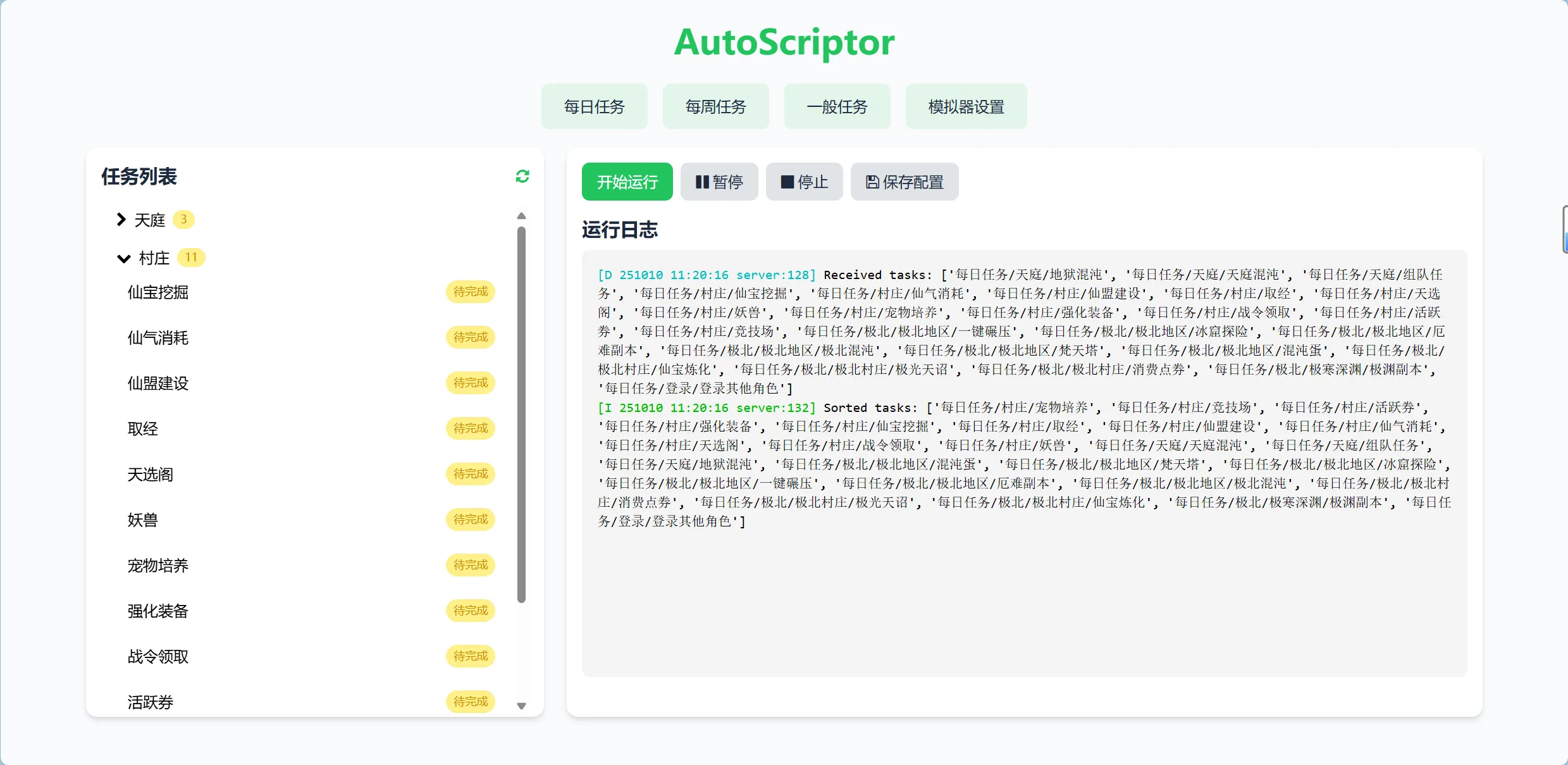Click the task list vertical scrollbar thumb
Image resolution: width=1568 pixels, height=765 pixels.
click(x=521, y=414)
